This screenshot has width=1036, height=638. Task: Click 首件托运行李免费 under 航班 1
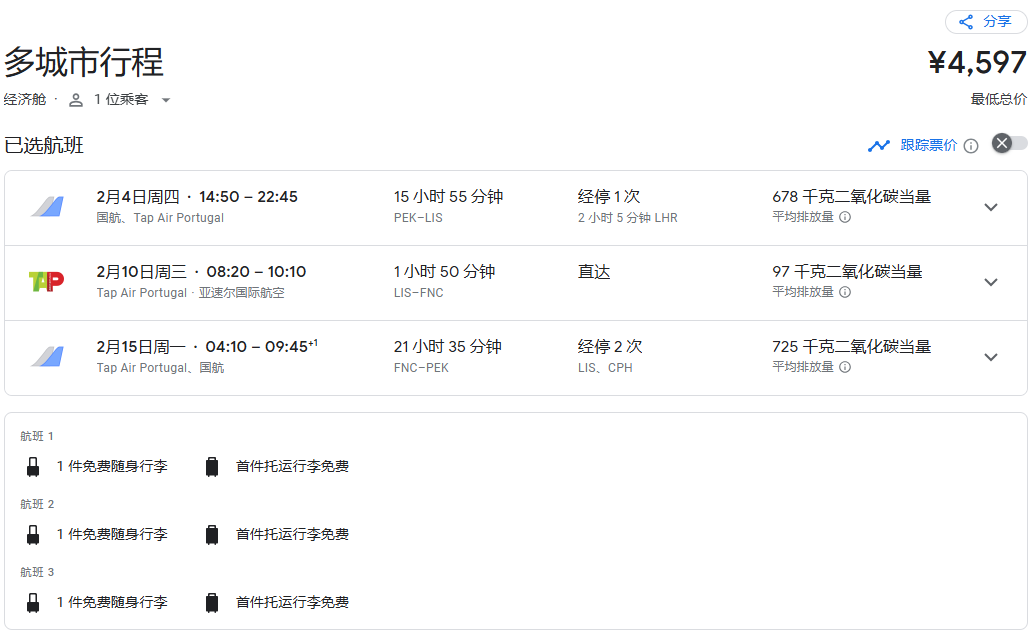(x=292, y=467)
